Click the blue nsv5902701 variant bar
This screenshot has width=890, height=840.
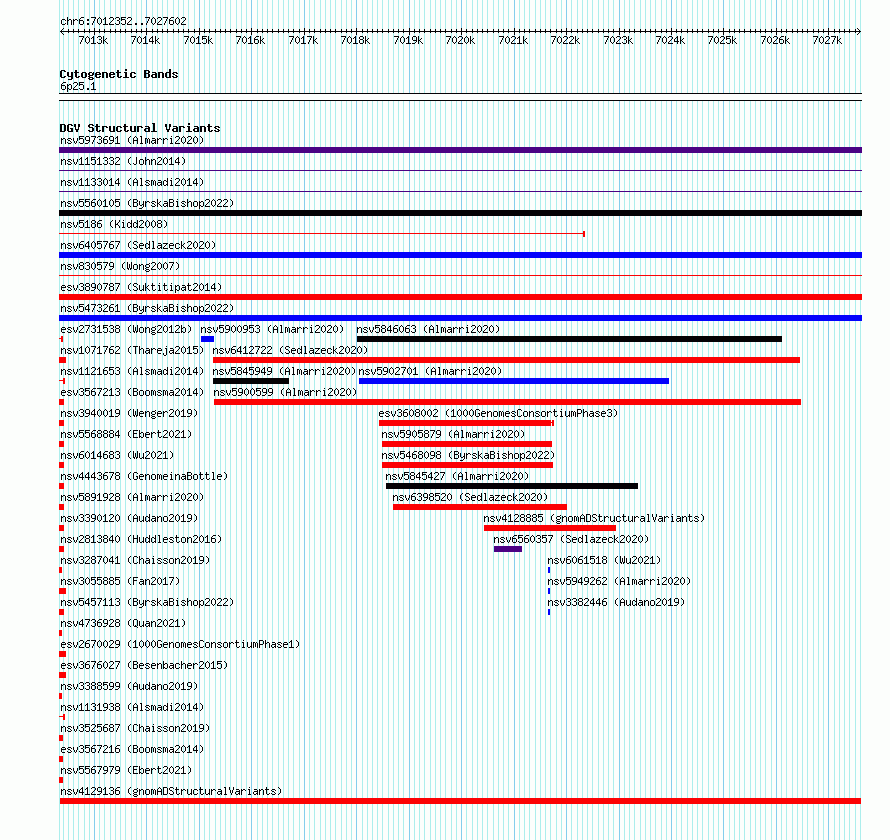tap(514, 381)
